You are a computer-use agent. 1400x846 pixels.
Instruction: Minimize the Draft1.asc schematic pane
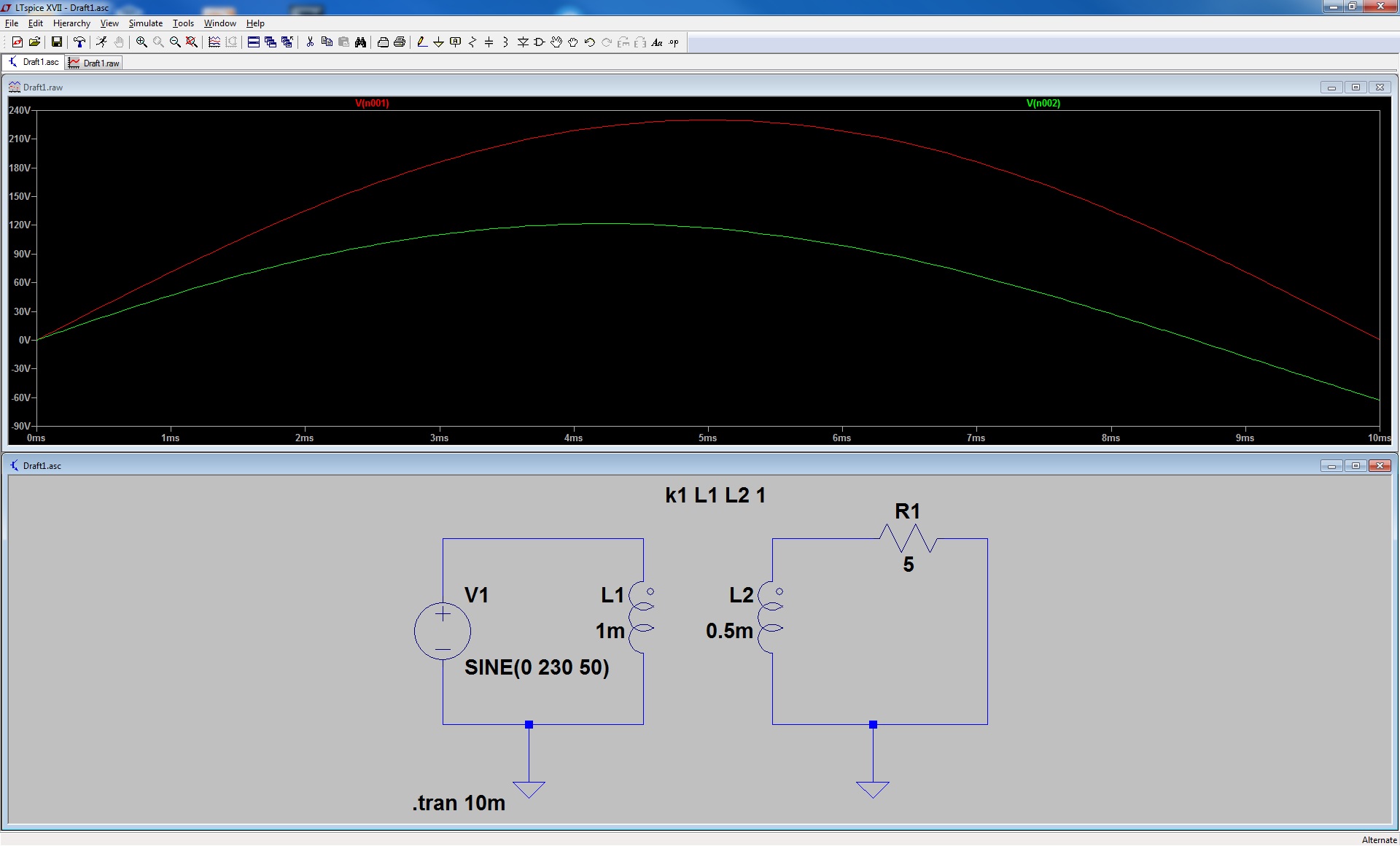[1331, 466]
